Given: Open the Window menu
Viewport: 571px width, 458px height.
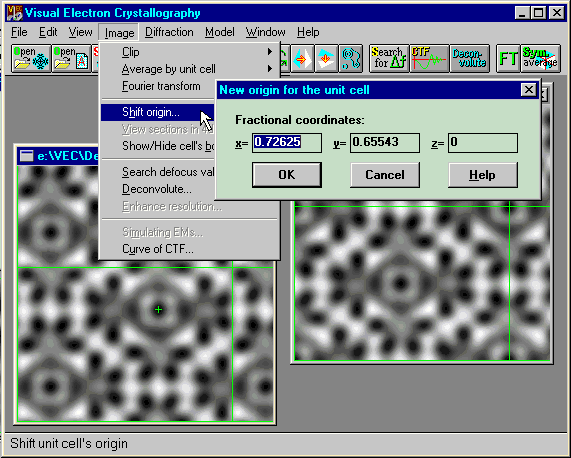Looking at the screenshot, I should coord(265,32).
